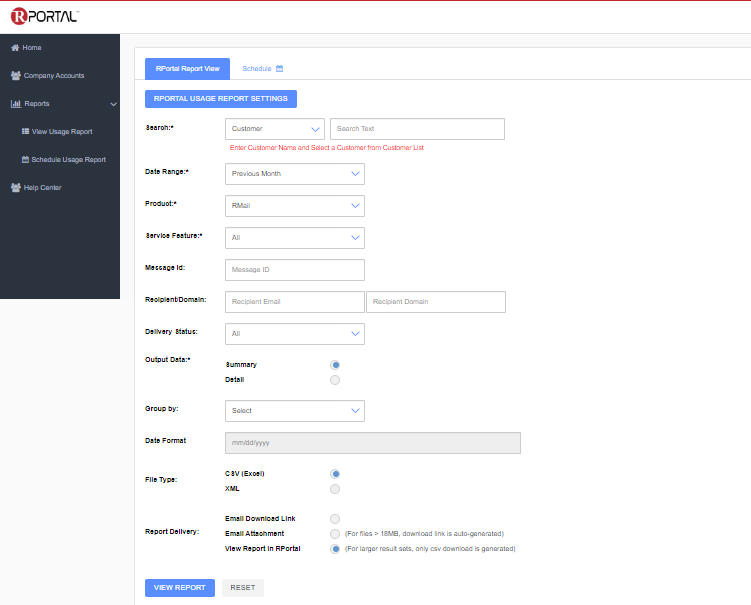Focus the Search Text input field
This screenshot has height=605, width=751.
[417, 129]
